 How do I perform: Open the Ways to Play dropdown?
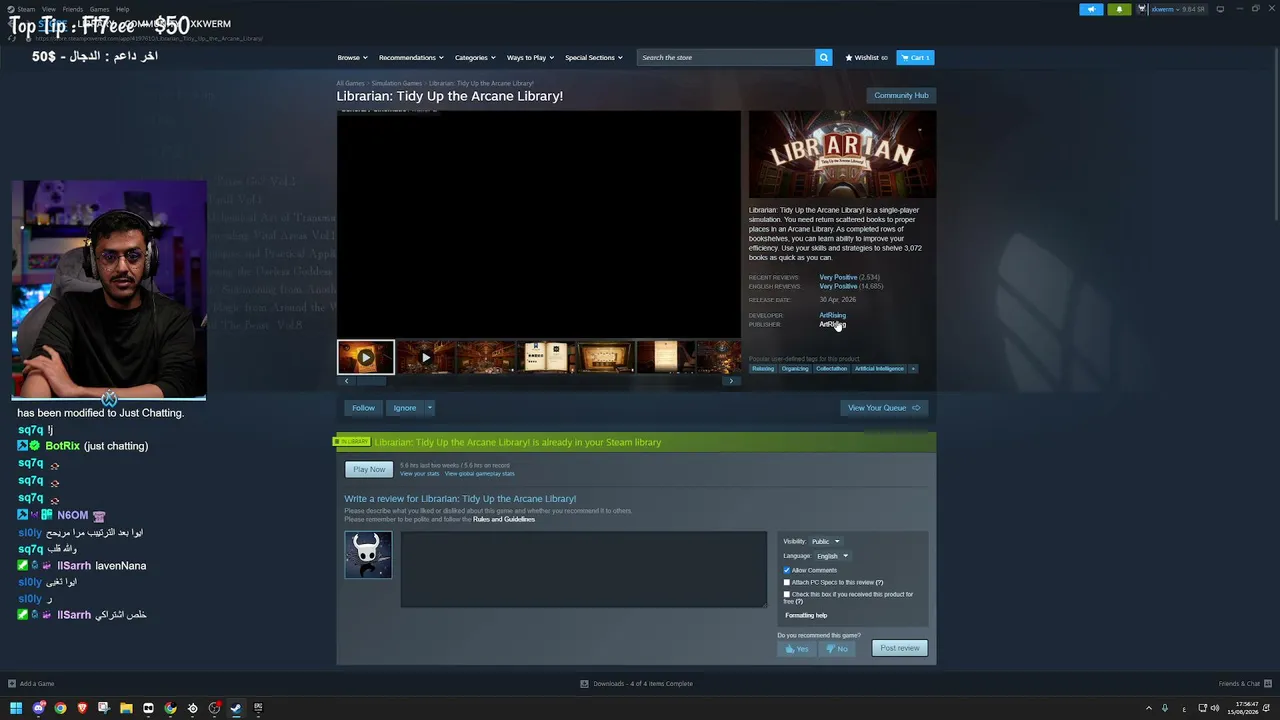(530, 58)
